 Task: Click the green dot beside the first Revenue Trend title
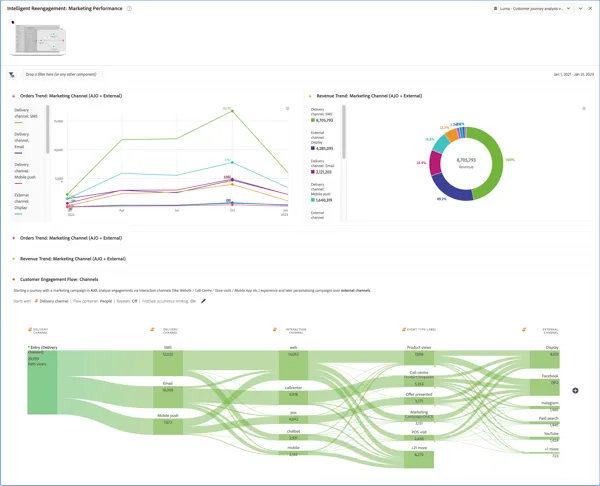point(310,96)
